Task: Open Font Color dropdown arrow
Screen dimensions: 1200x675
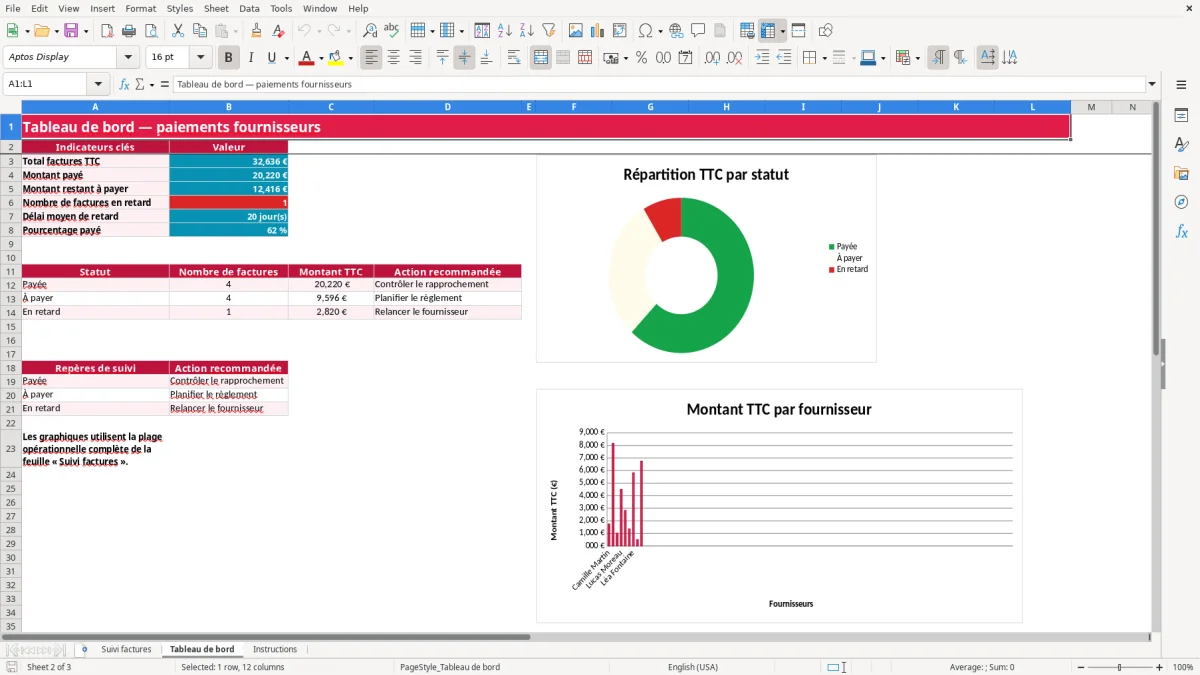Action: pos(321,58)
